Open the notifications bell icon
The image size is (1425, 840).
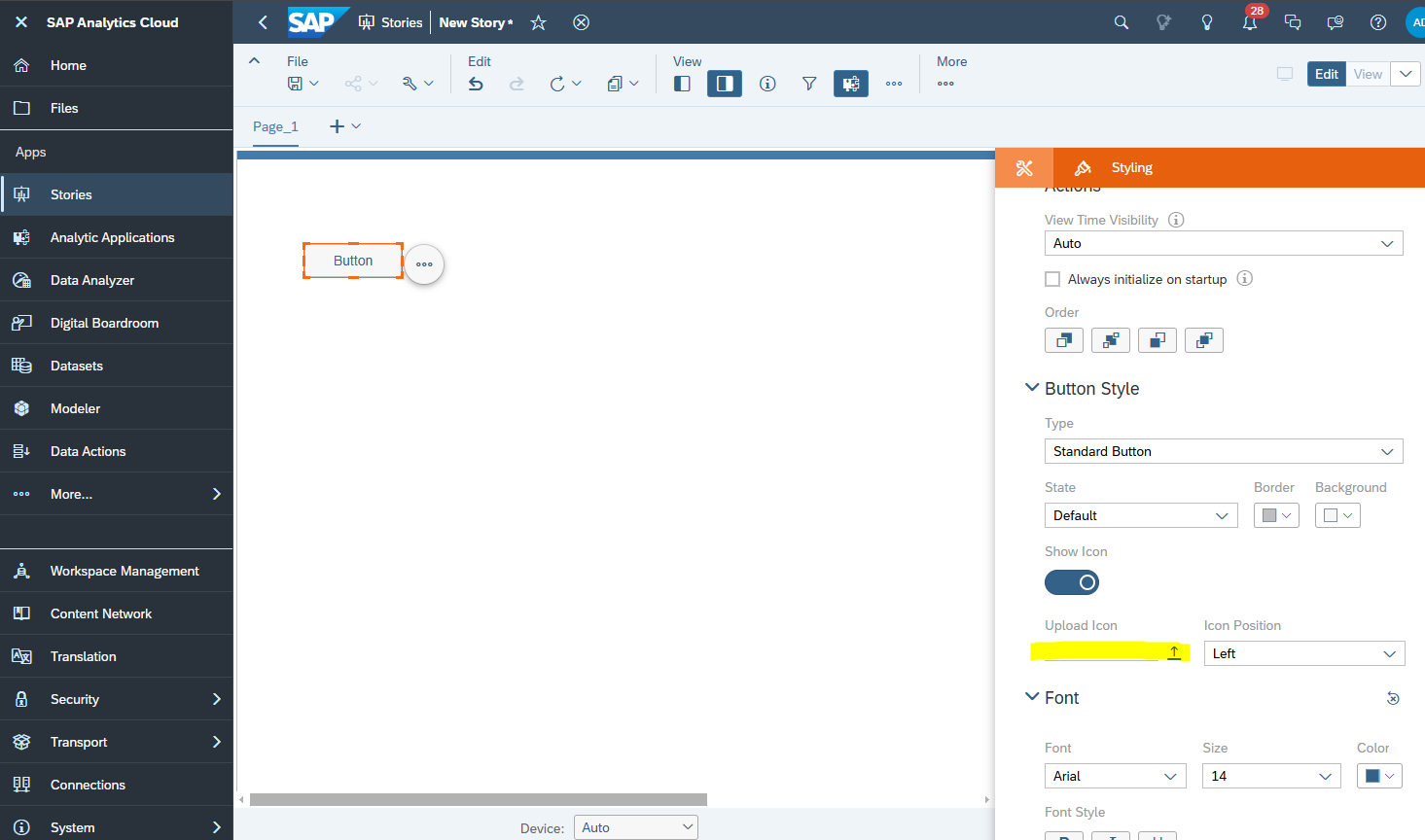(1249, 22)
